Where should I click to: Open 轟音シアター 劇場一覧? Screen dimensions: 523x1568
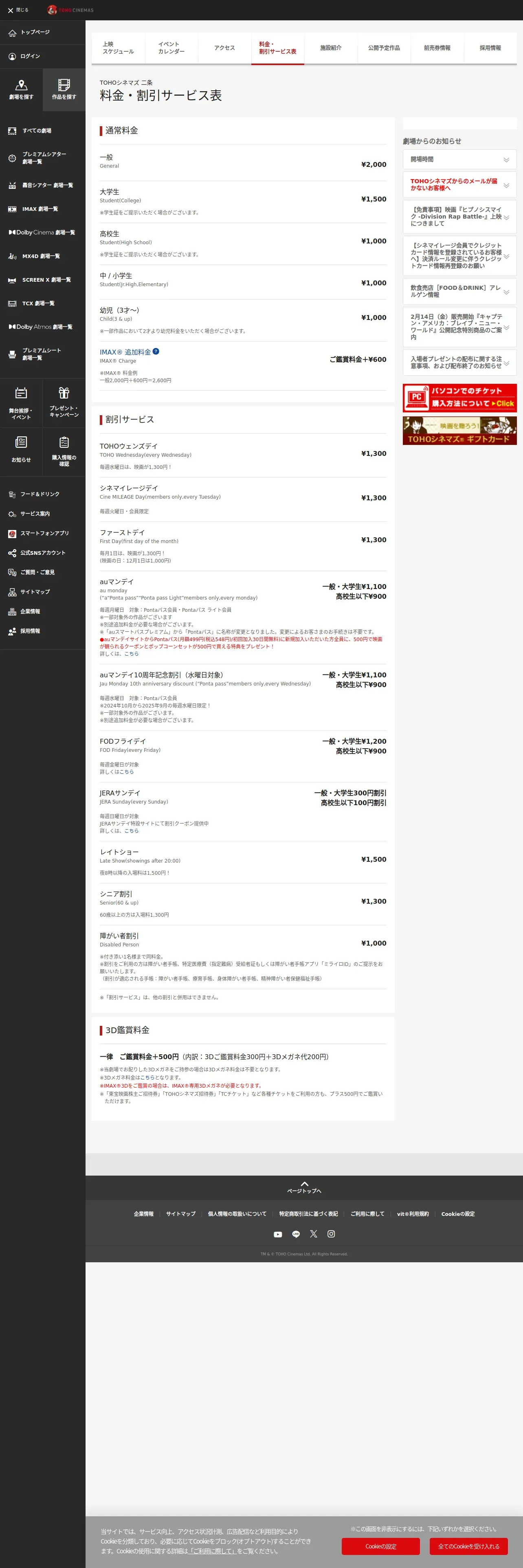[x=43, y=185]
